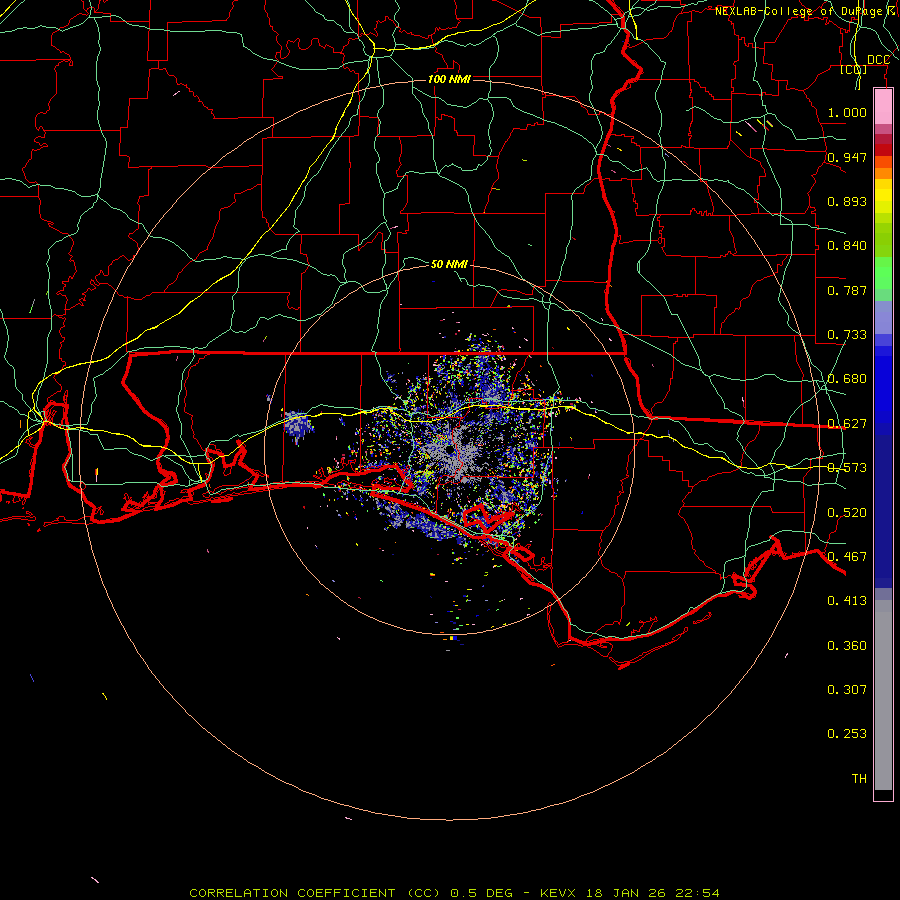Click the Correlation Coefficient caption at bottom
This screenshot has height=900, width=900.
tap(454, 893)
